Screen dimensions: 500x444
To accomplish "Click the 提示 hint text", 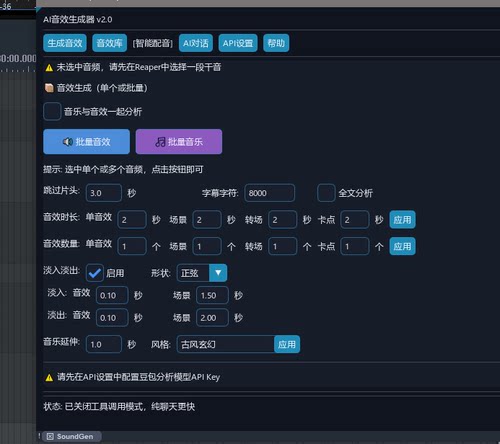I will [x=123, y=169].
